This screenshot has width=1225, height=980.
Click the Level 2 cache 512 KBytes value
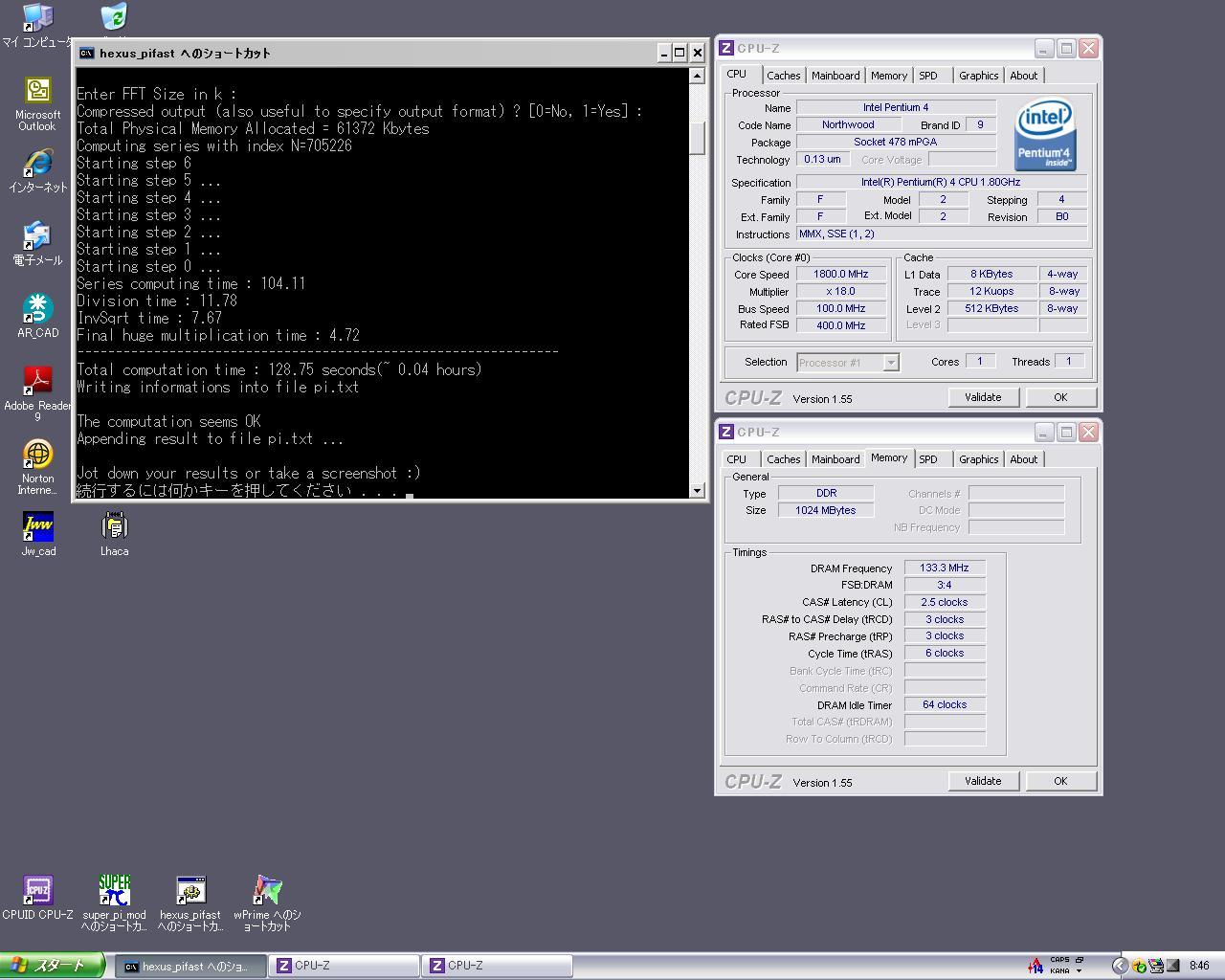[x=991, y=308]
